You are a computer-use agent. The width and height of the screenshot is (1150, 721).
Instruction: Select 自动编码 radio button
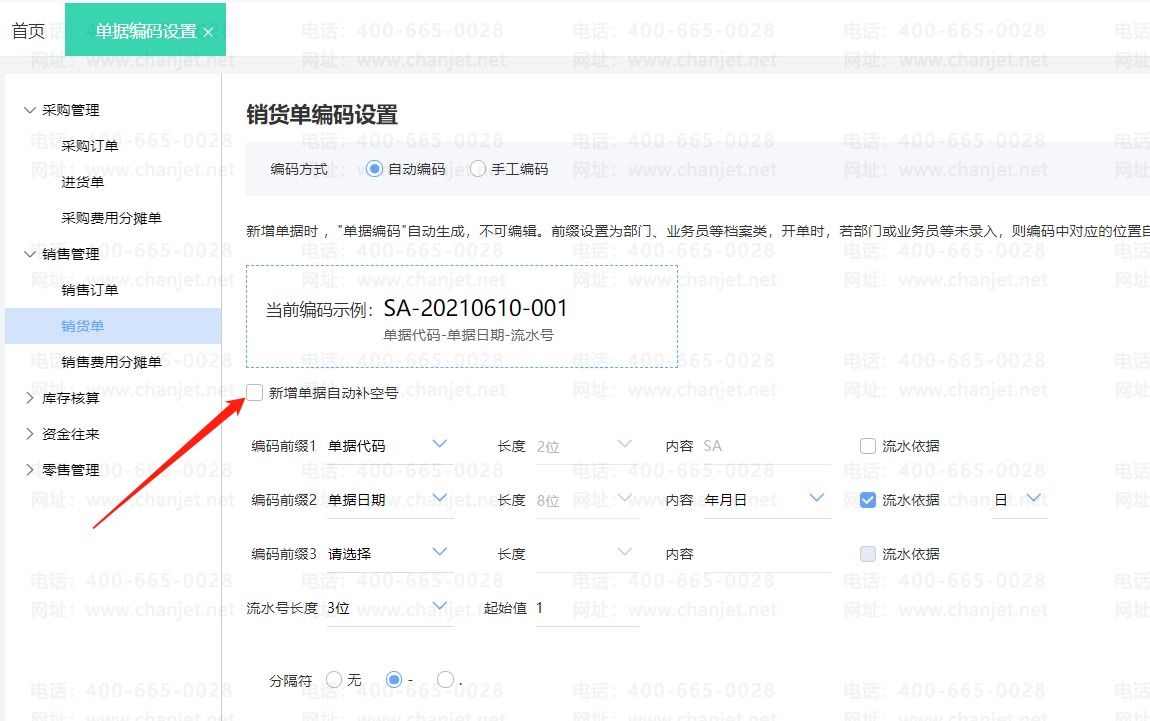375,169
